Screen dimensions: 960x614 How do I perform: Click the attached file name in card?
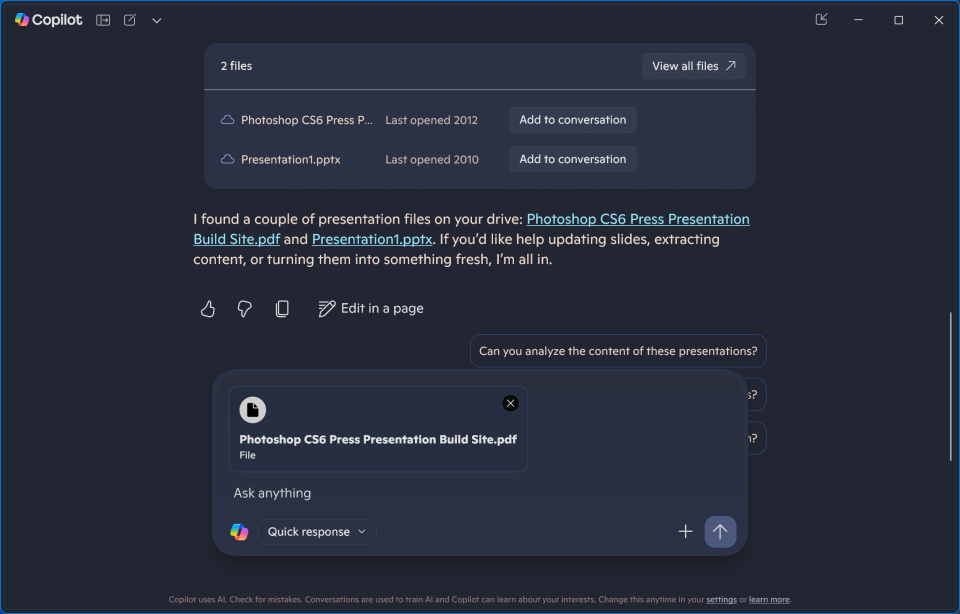(378, 440)
